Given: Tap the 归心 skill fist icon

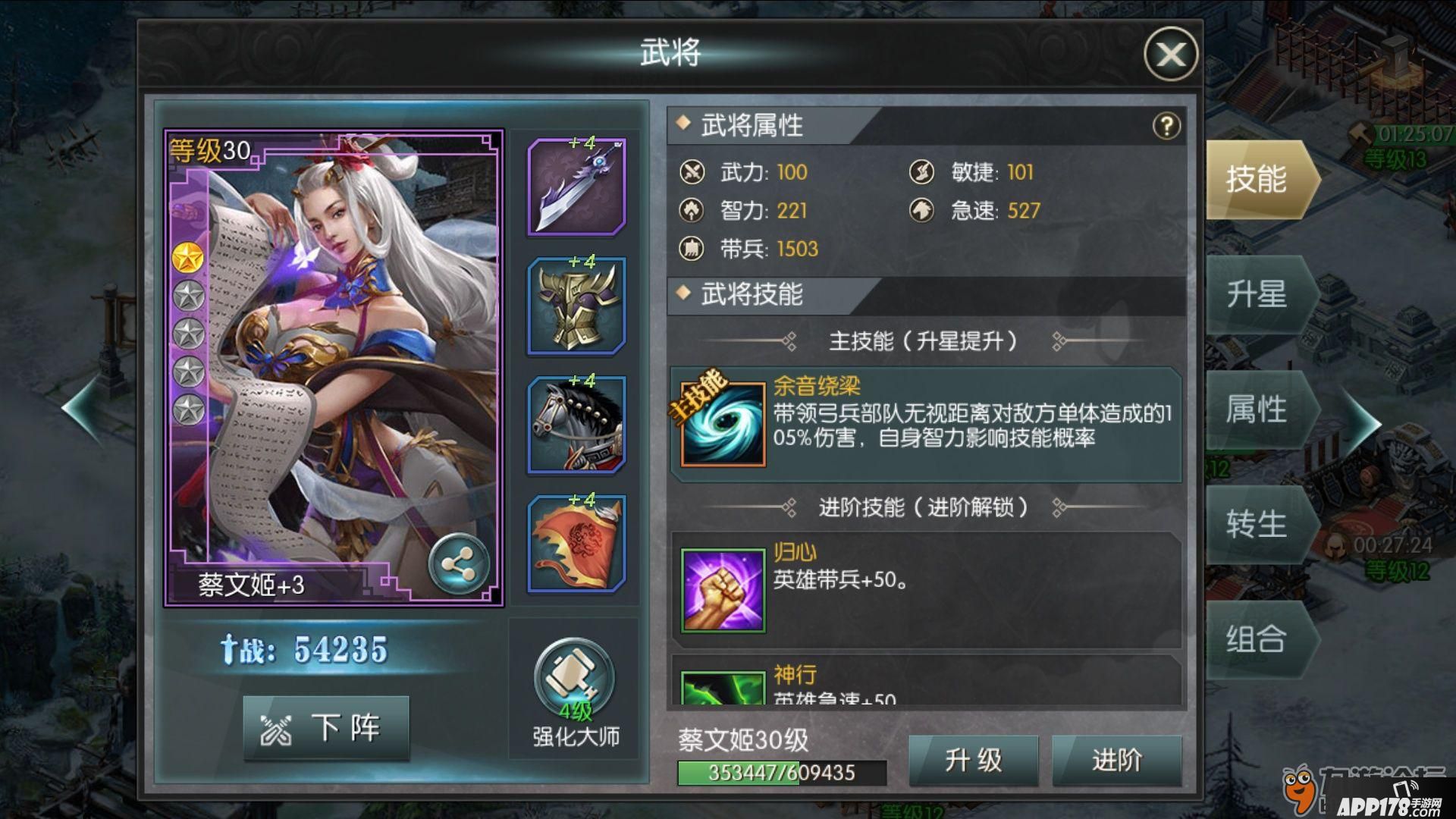Looking at the screenshot, I should (x=723, y=591).
